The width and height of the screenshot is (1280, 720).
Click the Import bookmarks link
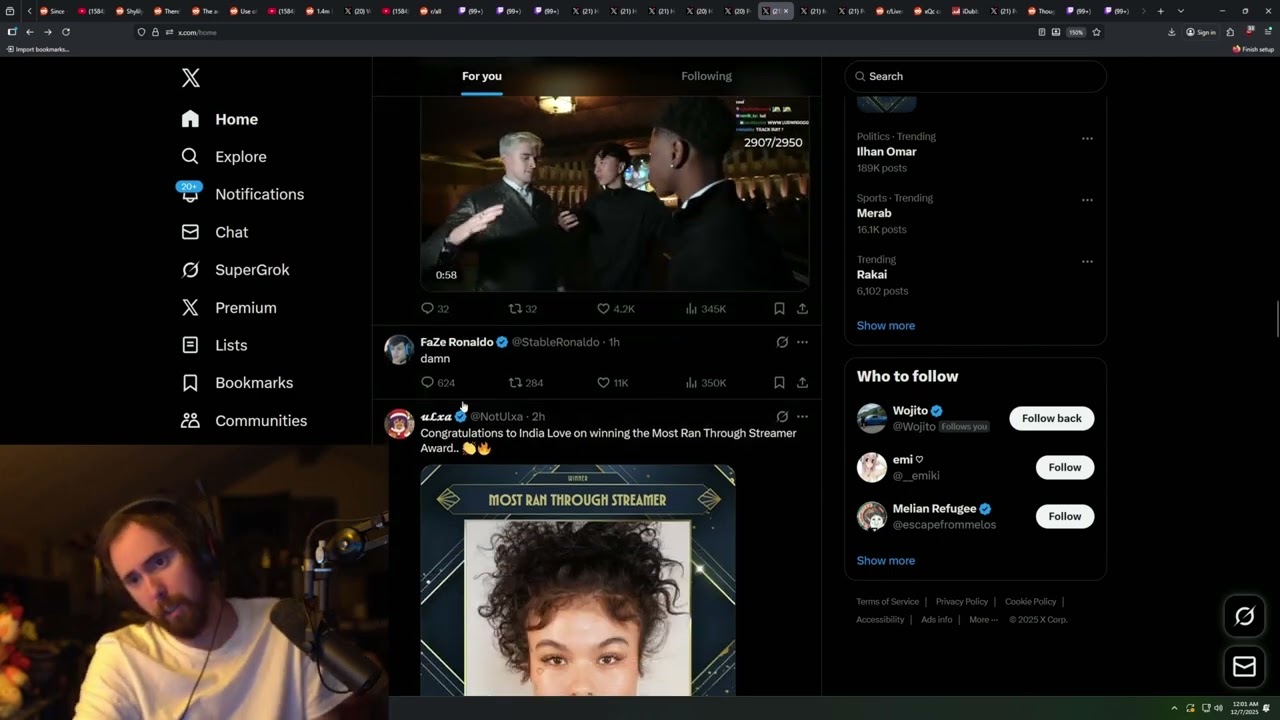click(x=37, y=49)
